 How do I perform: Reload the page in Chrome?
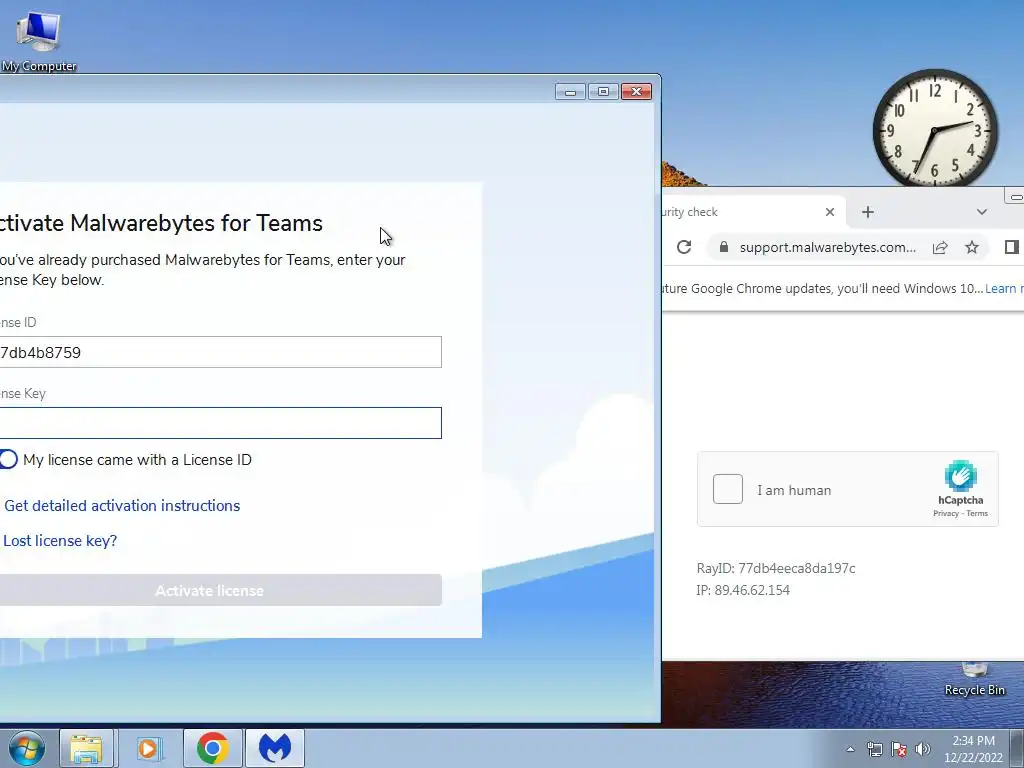tap(684, 247)
